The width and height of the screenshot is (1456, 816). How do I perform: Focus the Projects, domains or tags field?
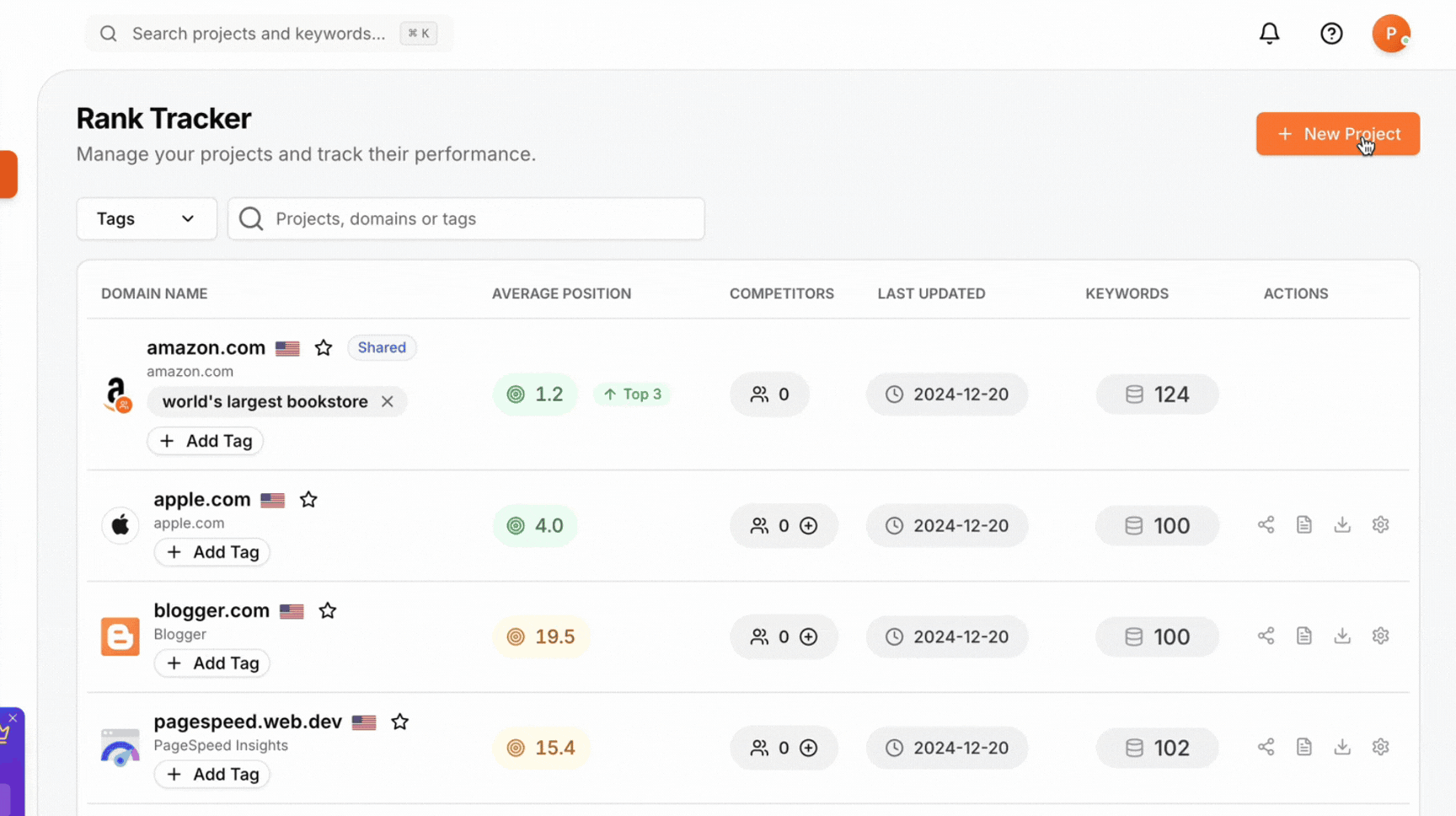tap(480, 219)
